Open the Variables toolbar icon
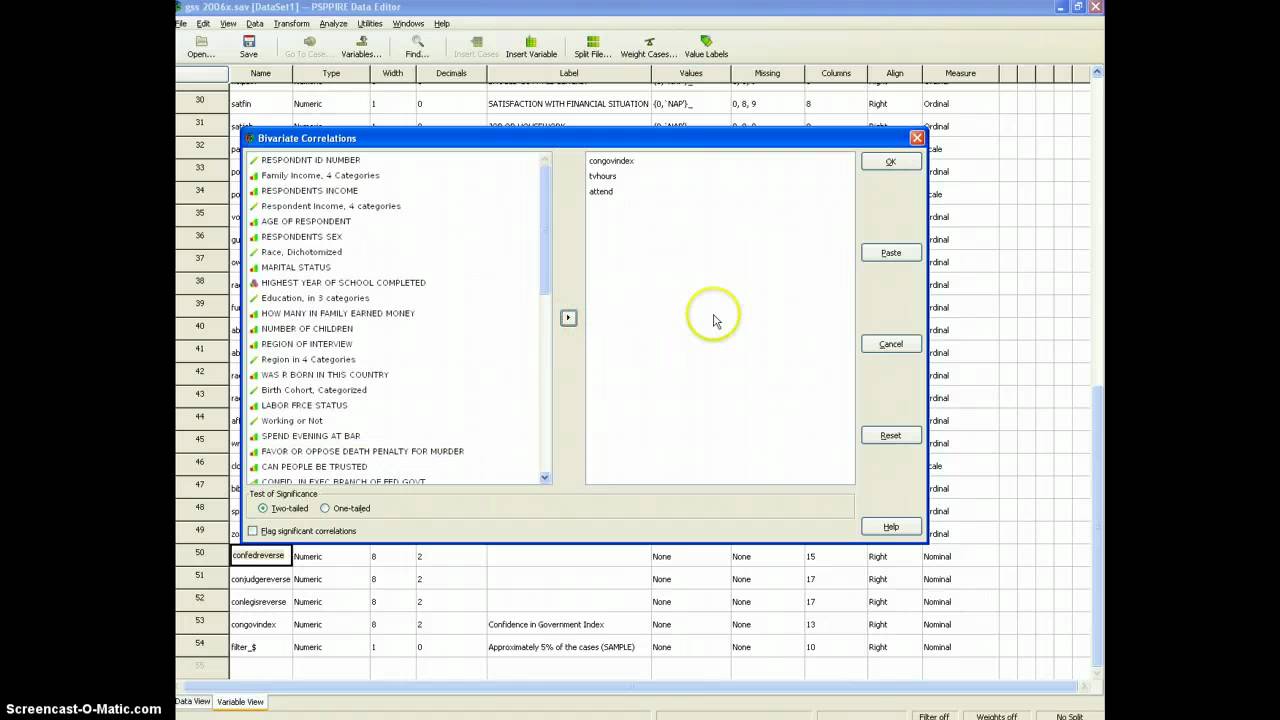The image size is (1280, 720). click(361, 47)
